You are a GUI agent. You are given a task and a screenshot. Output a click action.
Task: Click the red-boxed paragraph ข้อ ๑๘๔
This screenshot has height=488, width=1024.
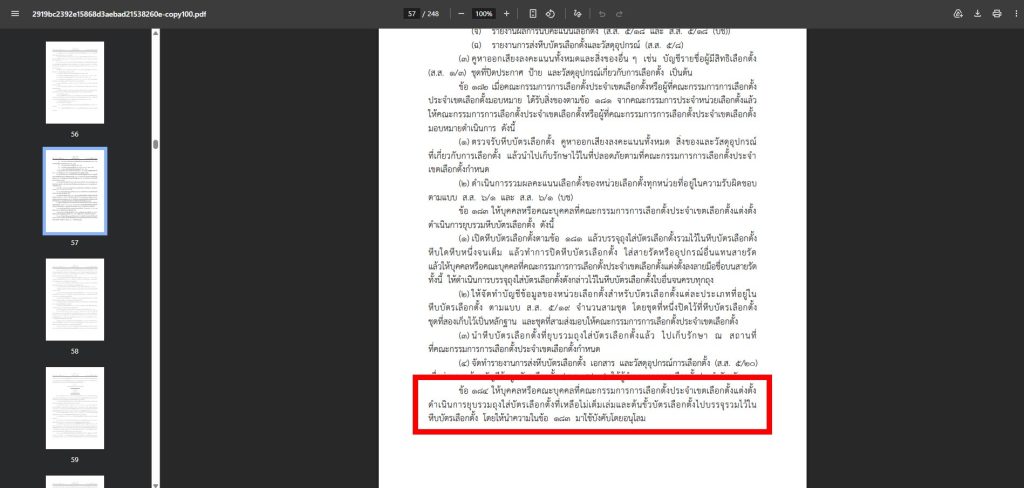point(592,403)
